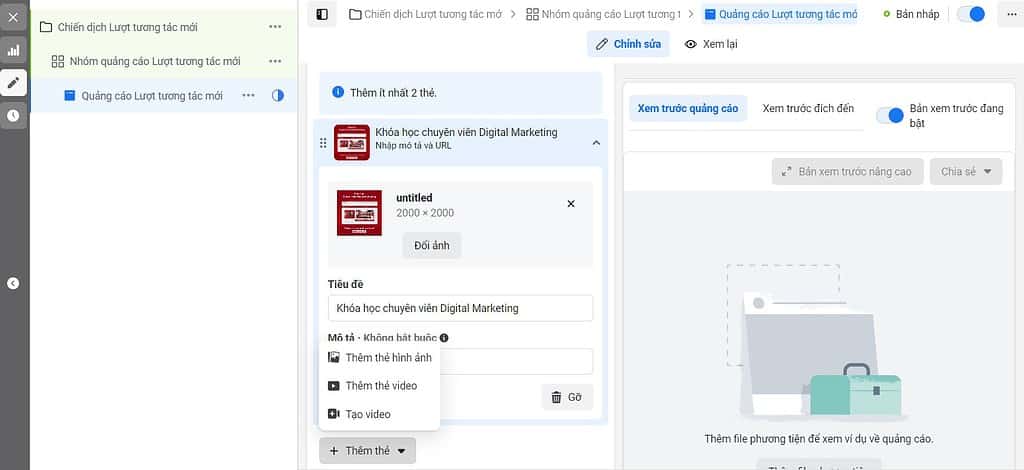Open Nhóm quảng cáo breadcrumb link
Viewport: 1024px width, 470px height.
pos(603,14)
